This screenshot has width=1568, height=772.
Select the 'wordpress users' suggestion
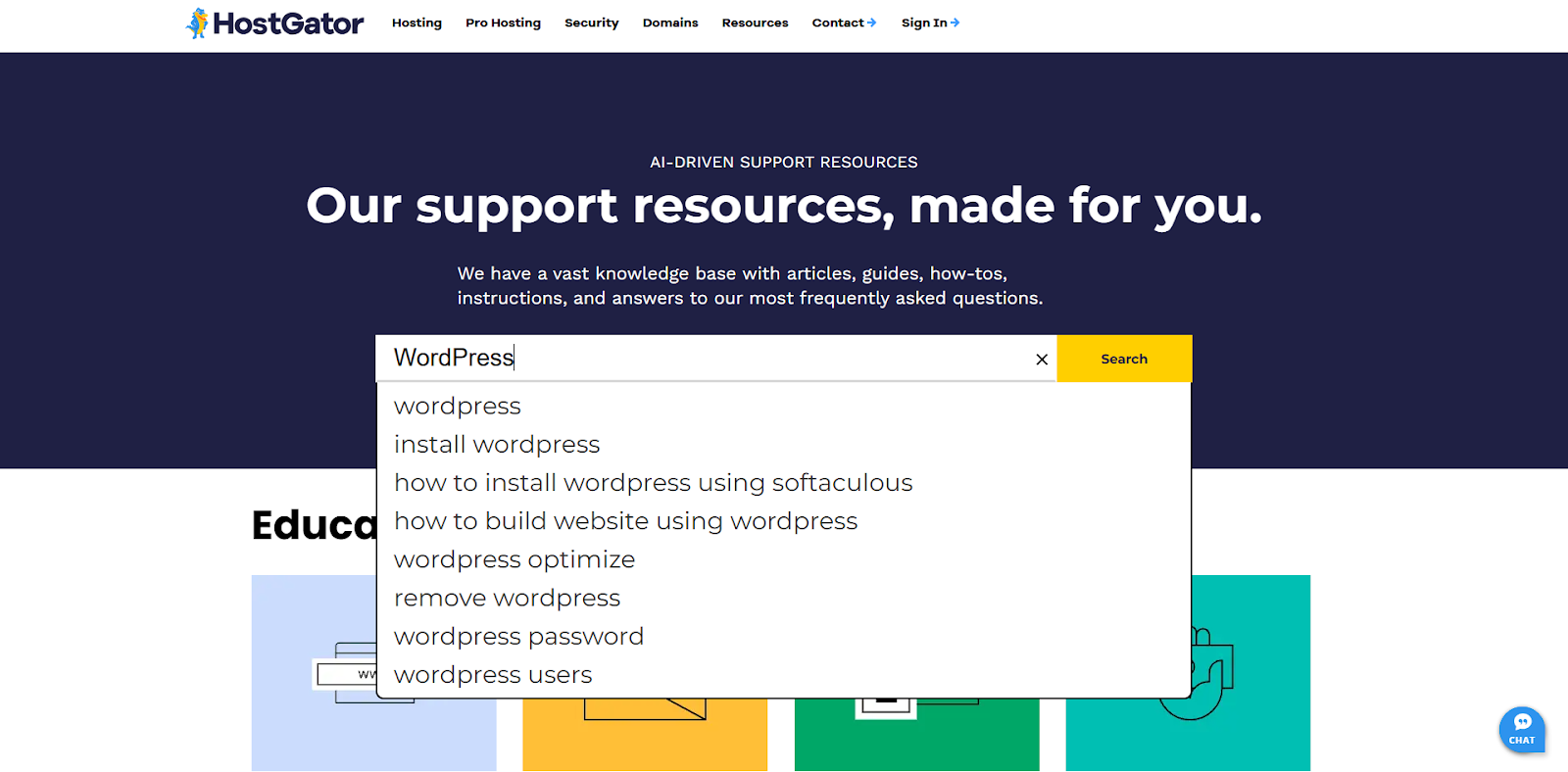point(783,675)
